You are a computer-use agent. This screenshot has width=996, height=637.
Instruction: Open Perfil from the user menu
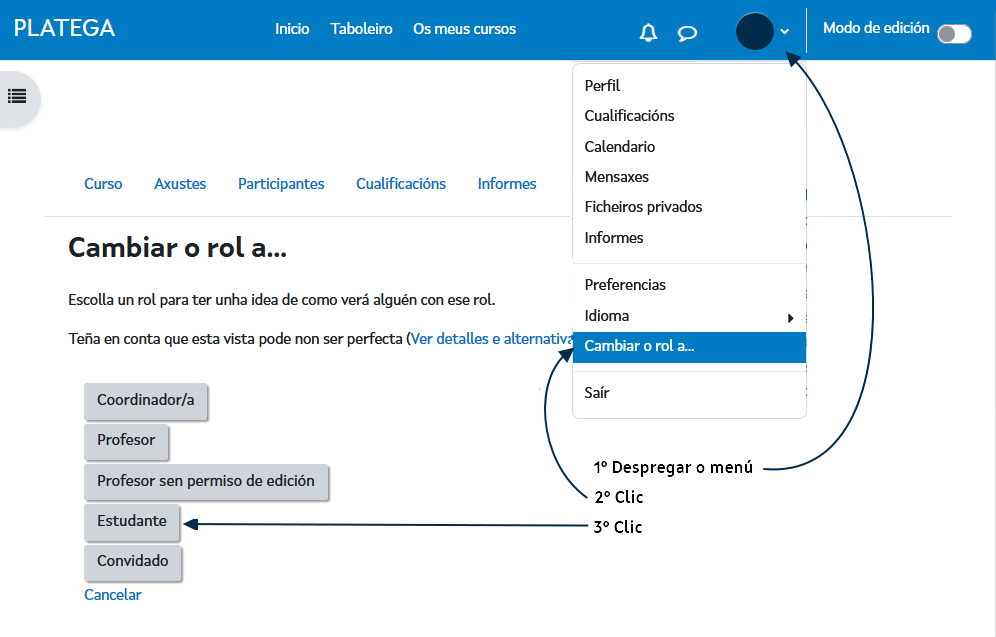601,85
